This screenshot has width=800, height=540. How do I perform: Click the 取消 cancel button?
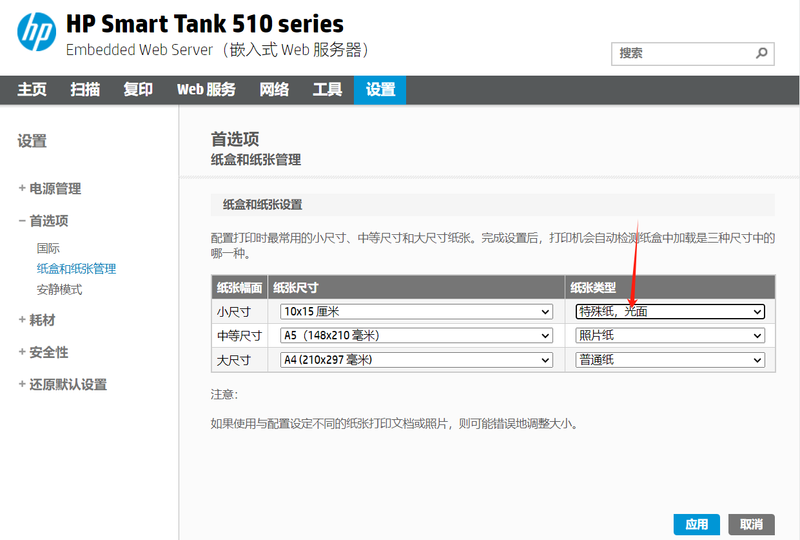click(751, 524)
